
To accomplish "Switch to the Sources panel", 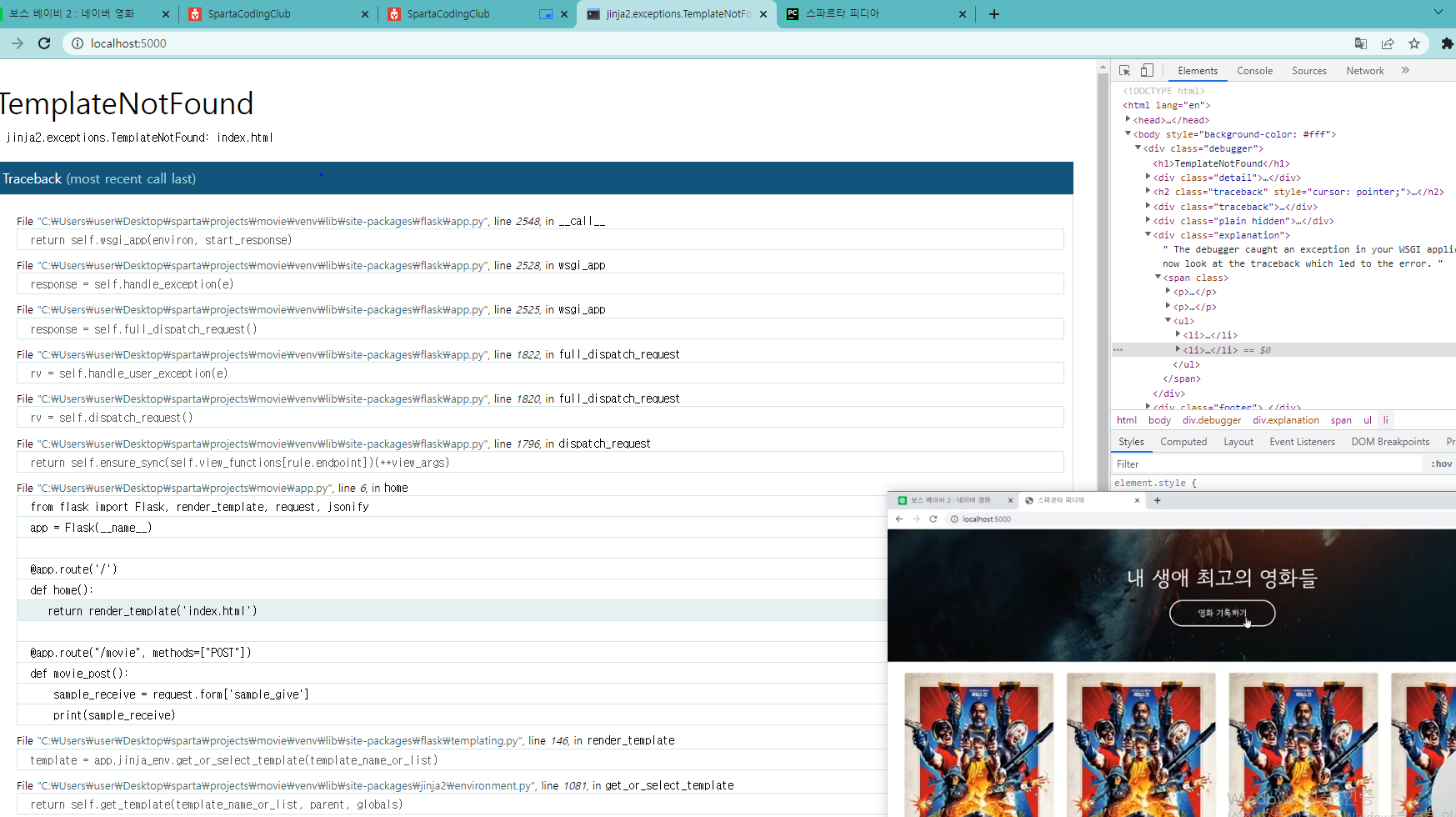I will coord(1308,71).
